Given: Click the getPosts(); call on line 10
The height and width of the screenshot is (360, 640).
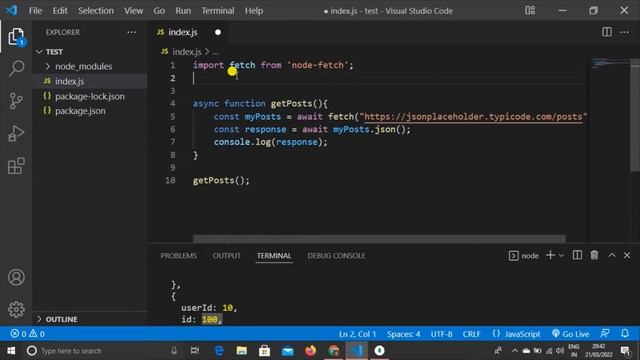Looking at the screenshot, I should click(221, 180).
